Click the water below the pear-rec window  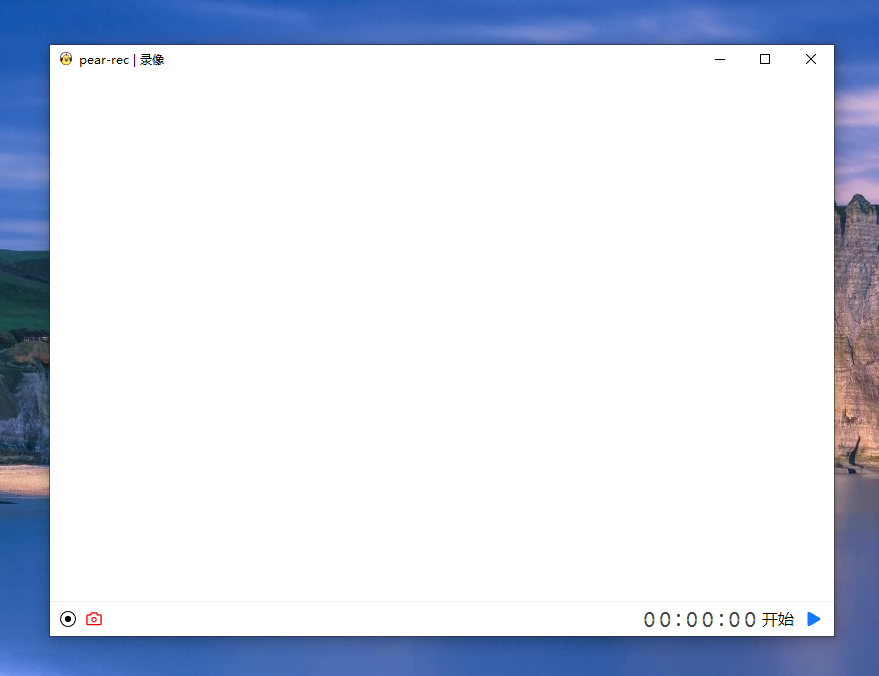coord(440,656)
